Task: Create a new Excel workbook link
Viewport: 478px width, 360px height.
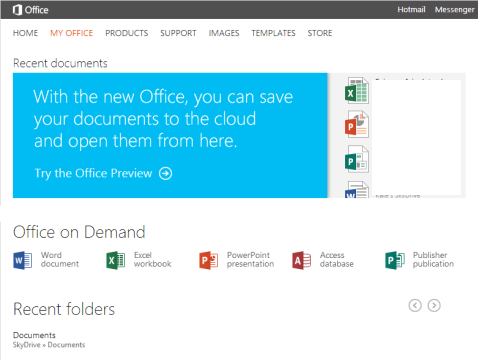Action: 153,260
